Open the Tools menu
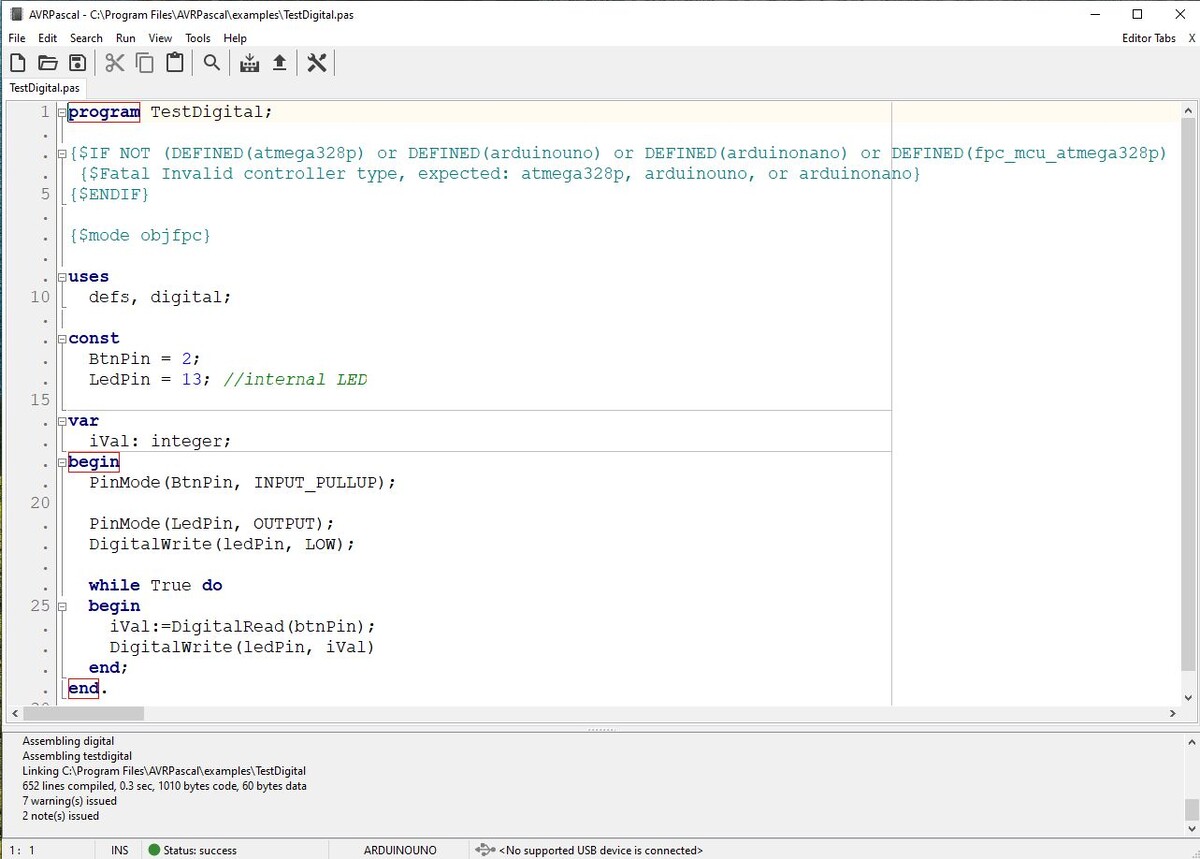The height and width of the screenshot is (859, 1200). [x=198, y=38]
